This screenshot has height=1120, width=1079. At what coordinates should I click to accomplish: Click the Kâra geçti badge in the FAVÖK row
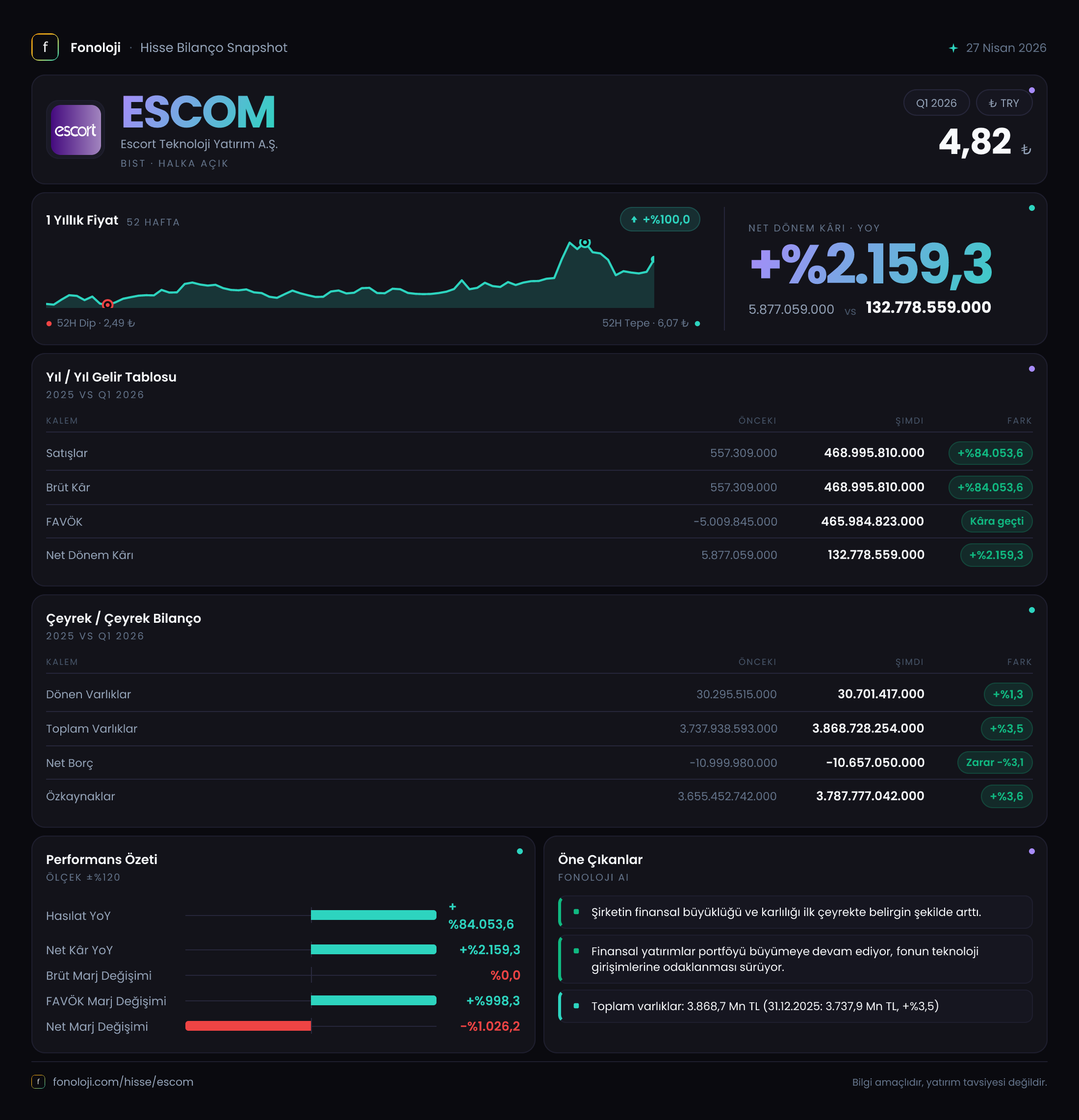[997, 521]
